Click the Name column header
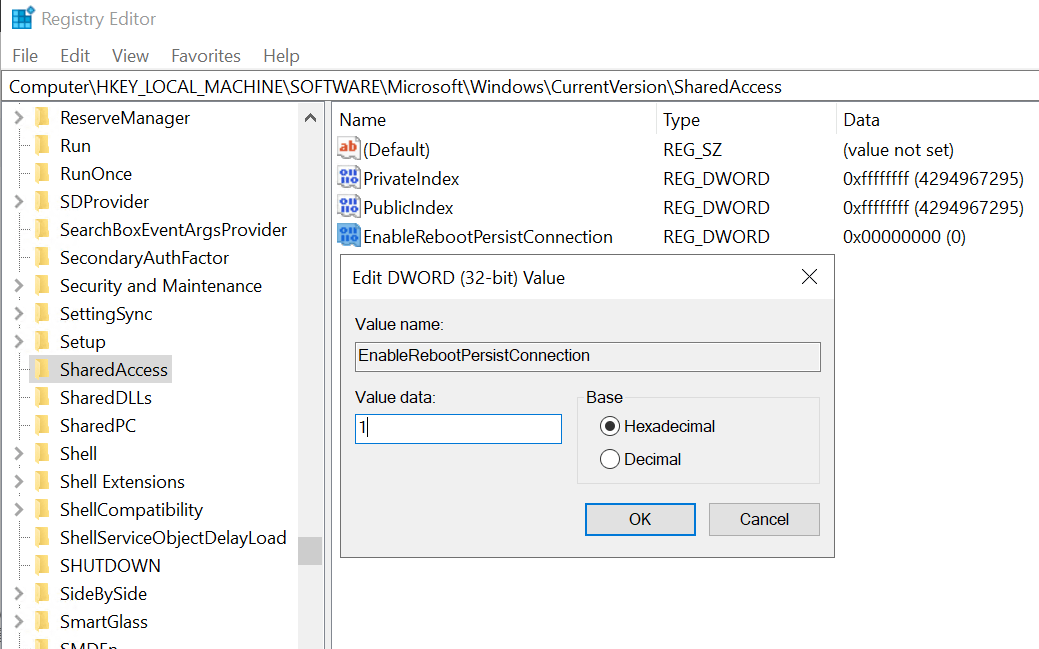This screenshot has width=1039, height=649. (x=494, y=119)
